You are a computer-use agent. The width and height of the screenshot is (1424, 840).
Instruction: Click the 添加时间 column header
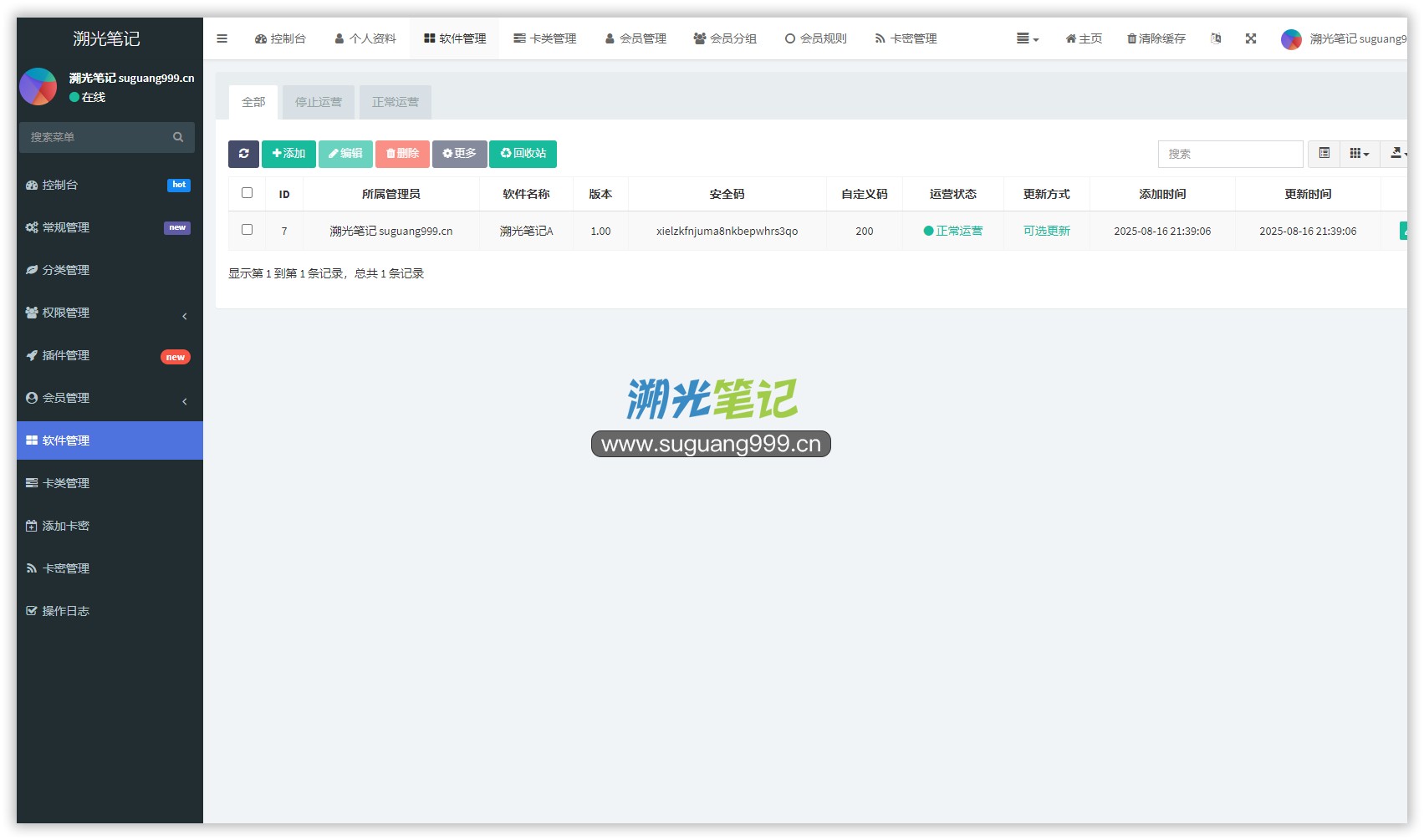point(1162,194)
